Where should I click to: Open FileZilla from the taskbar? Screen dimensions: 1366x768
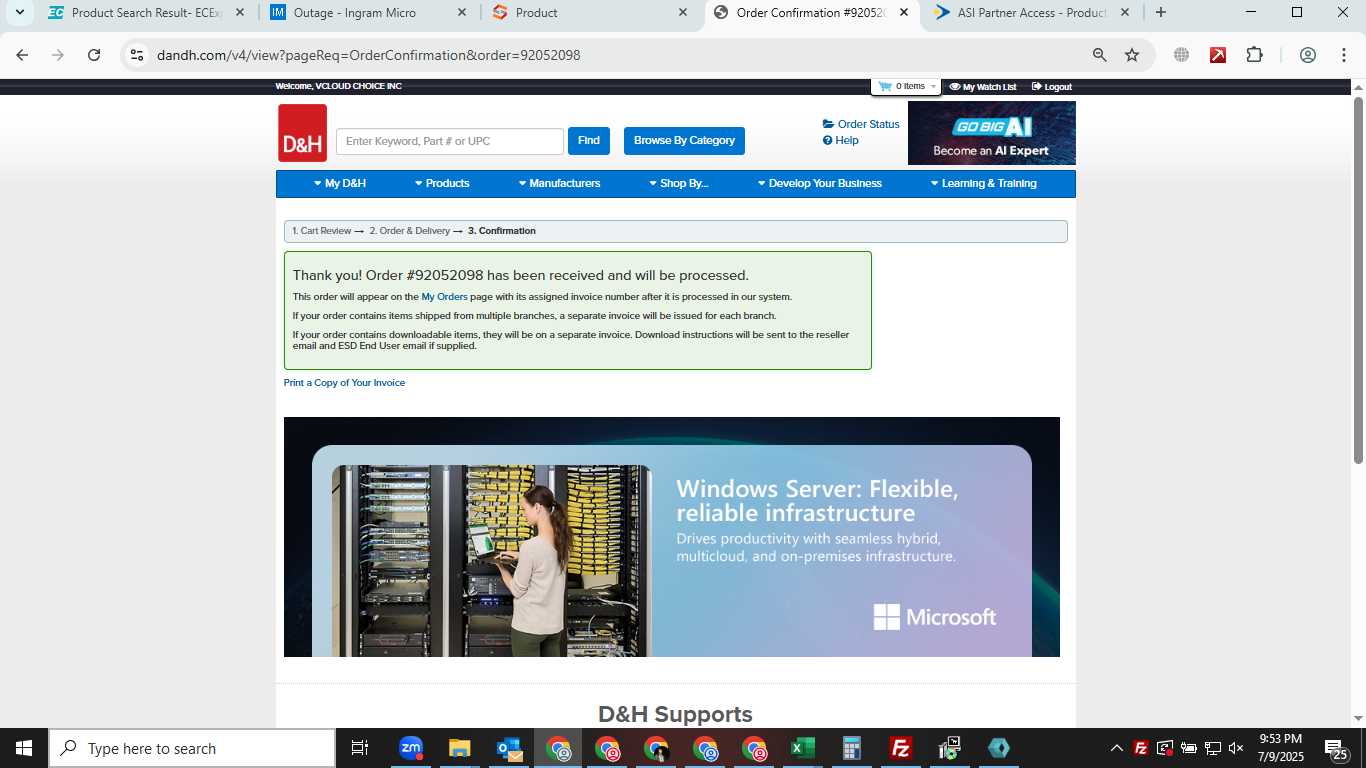(901, 748)
